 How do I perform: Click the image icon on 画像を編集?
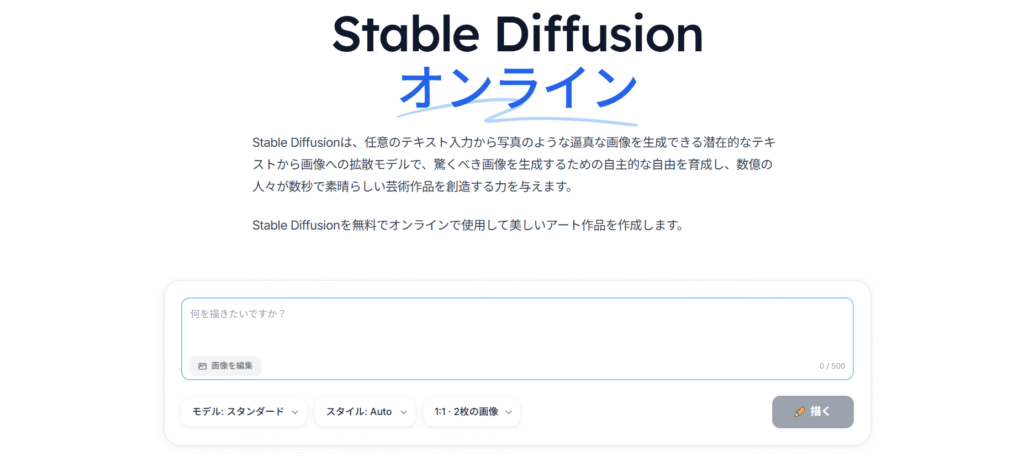(x=202, y=366)
